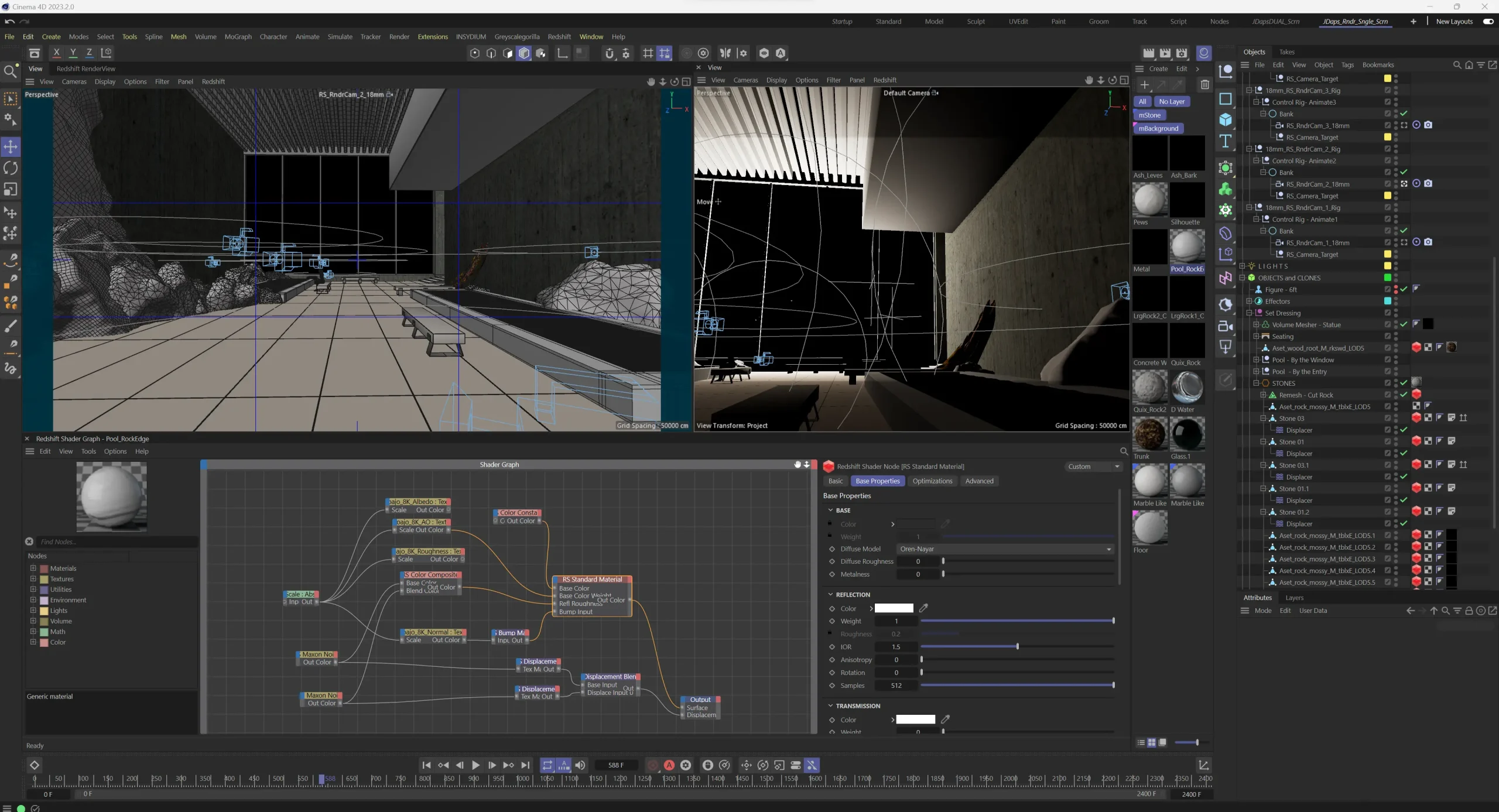Pick transmission color with eyedropper
The image size is (1499, 812).
tap(945, 720)
